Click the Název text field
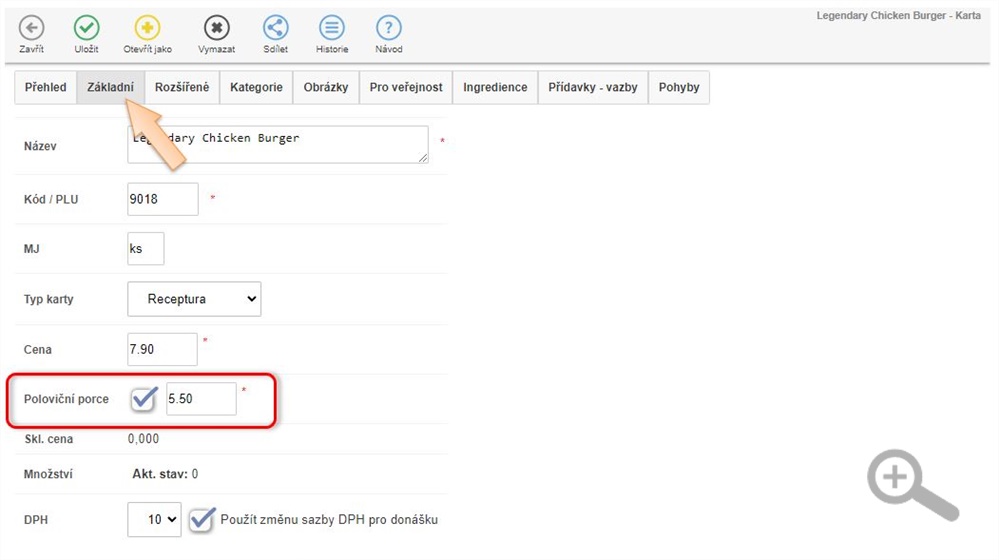999x560 pixels. [278, 145]
